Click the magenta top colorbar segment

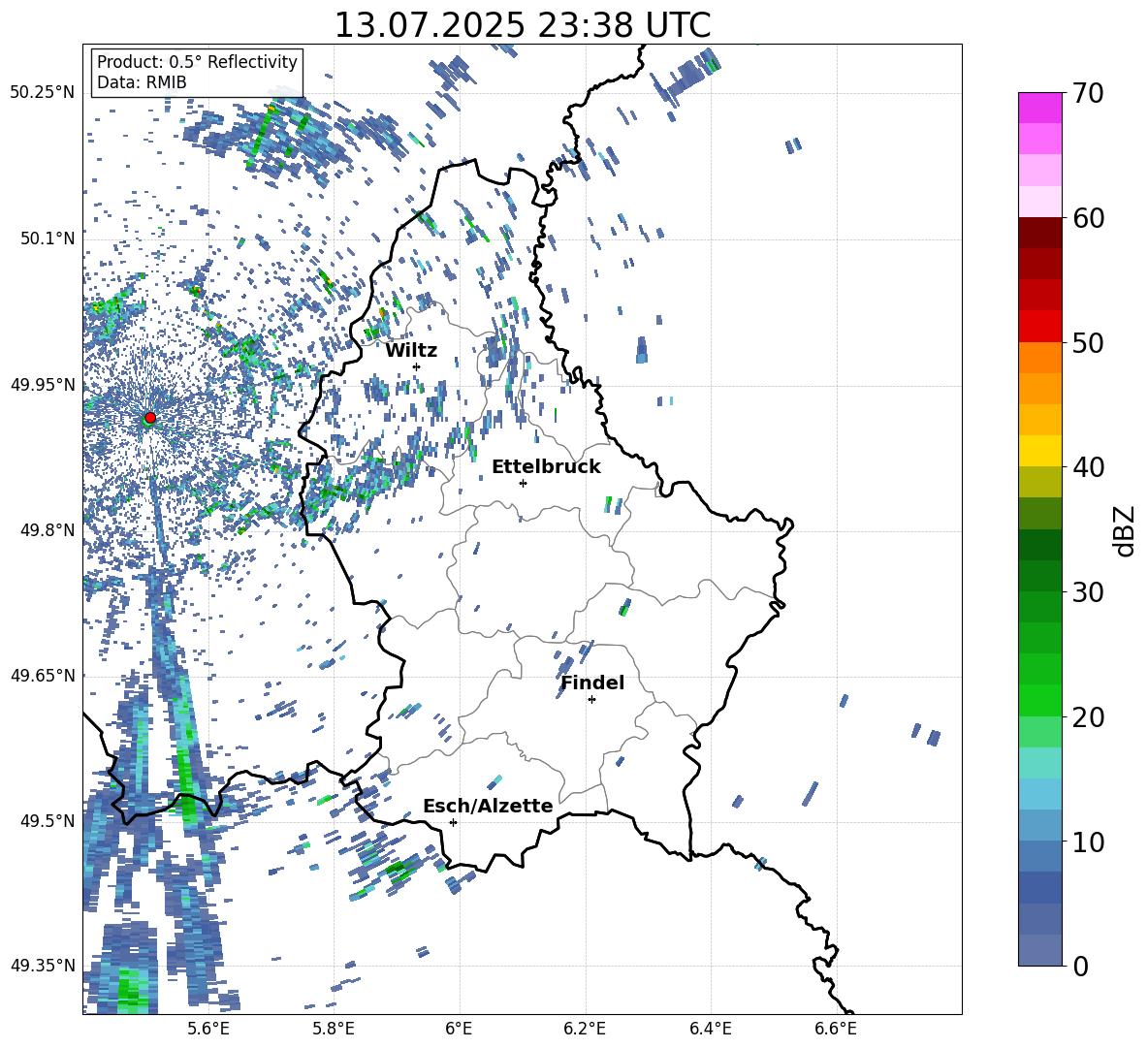pyautogui.click(x=1039, y=109)
